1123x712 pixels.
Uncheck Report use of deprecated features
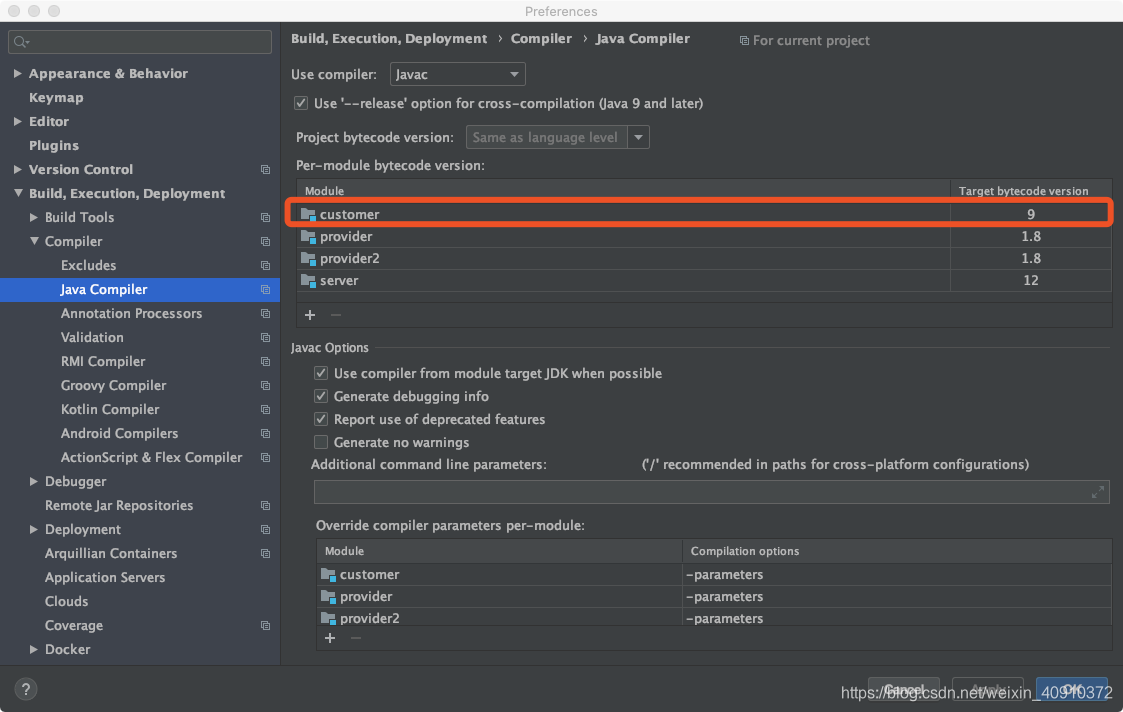(322, 419)
